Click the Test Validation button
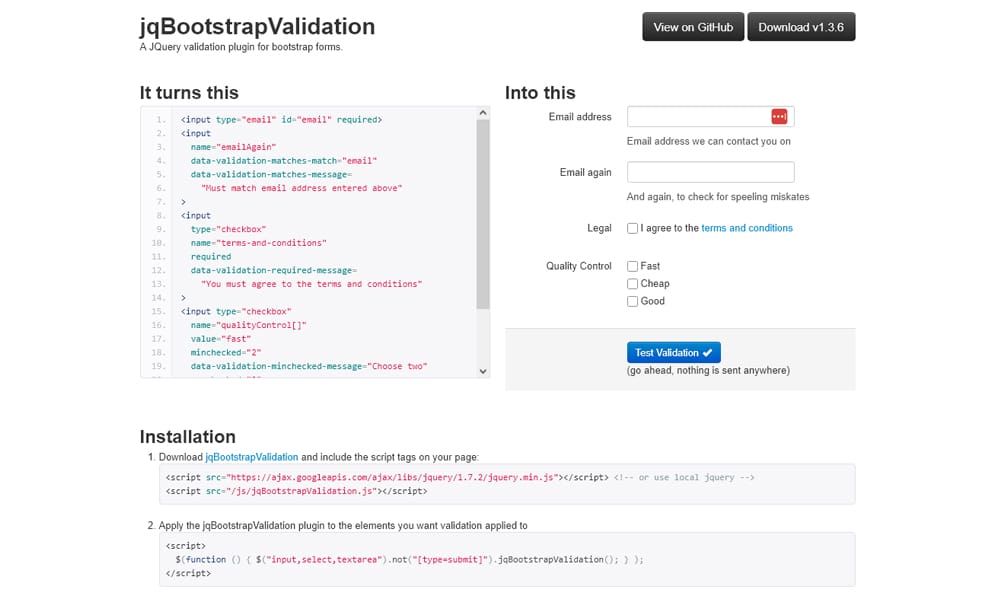The image size is (1000, 600). [673, 353]
